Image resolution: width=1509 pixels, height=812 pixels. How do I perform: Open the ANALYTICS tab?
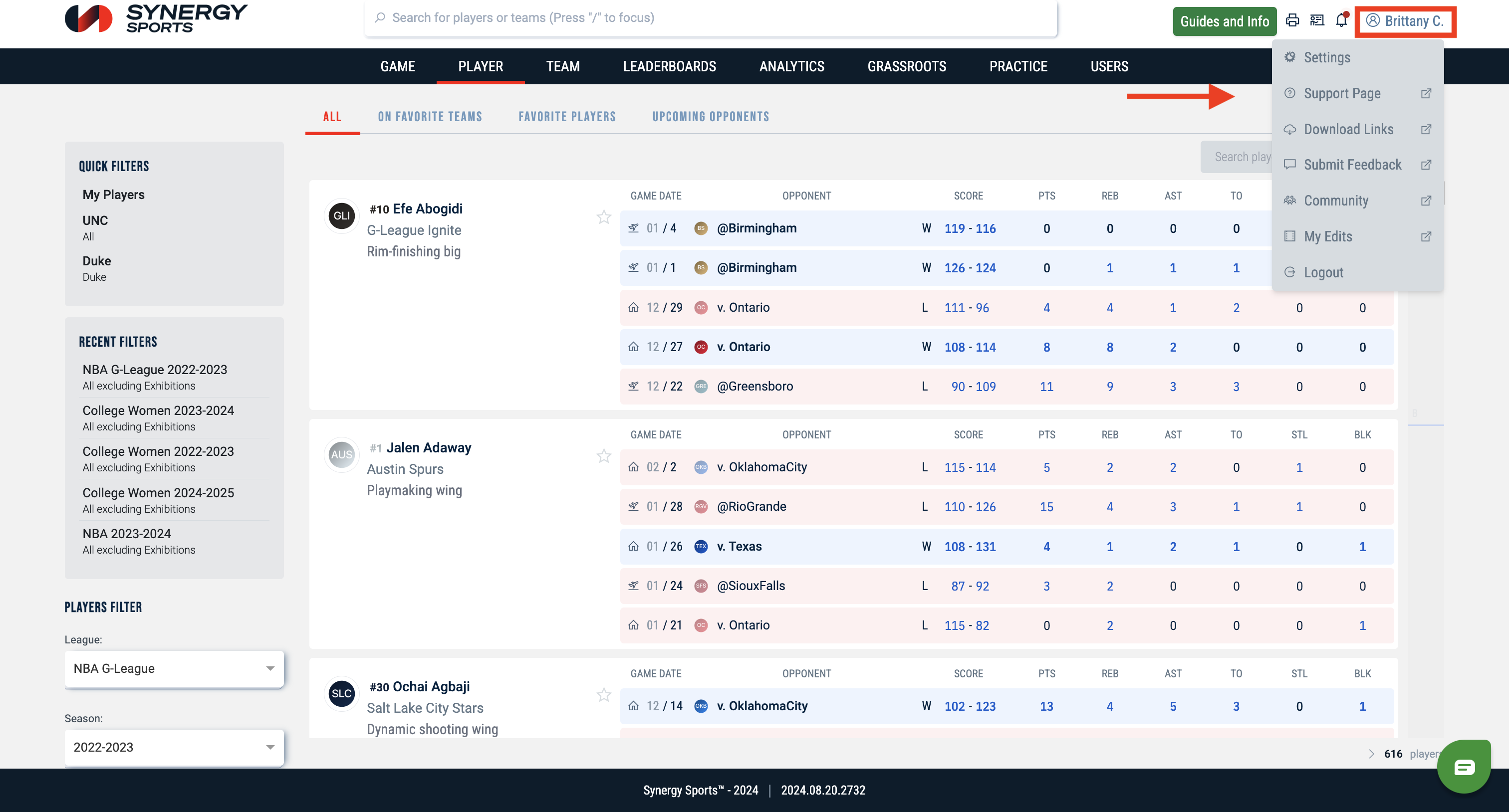click(791, 66)
